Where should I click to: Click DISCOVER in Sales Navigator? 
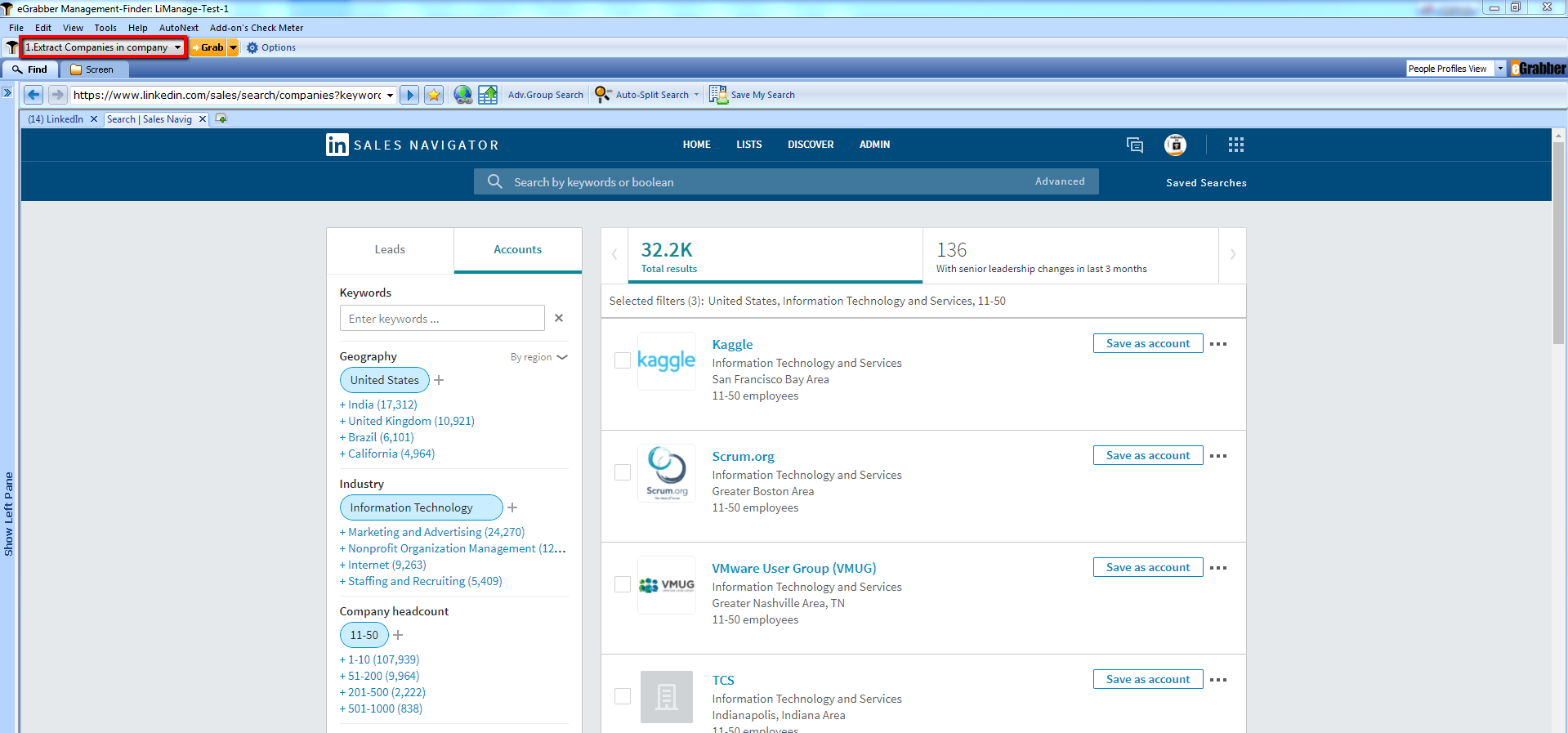click(811, 145)
